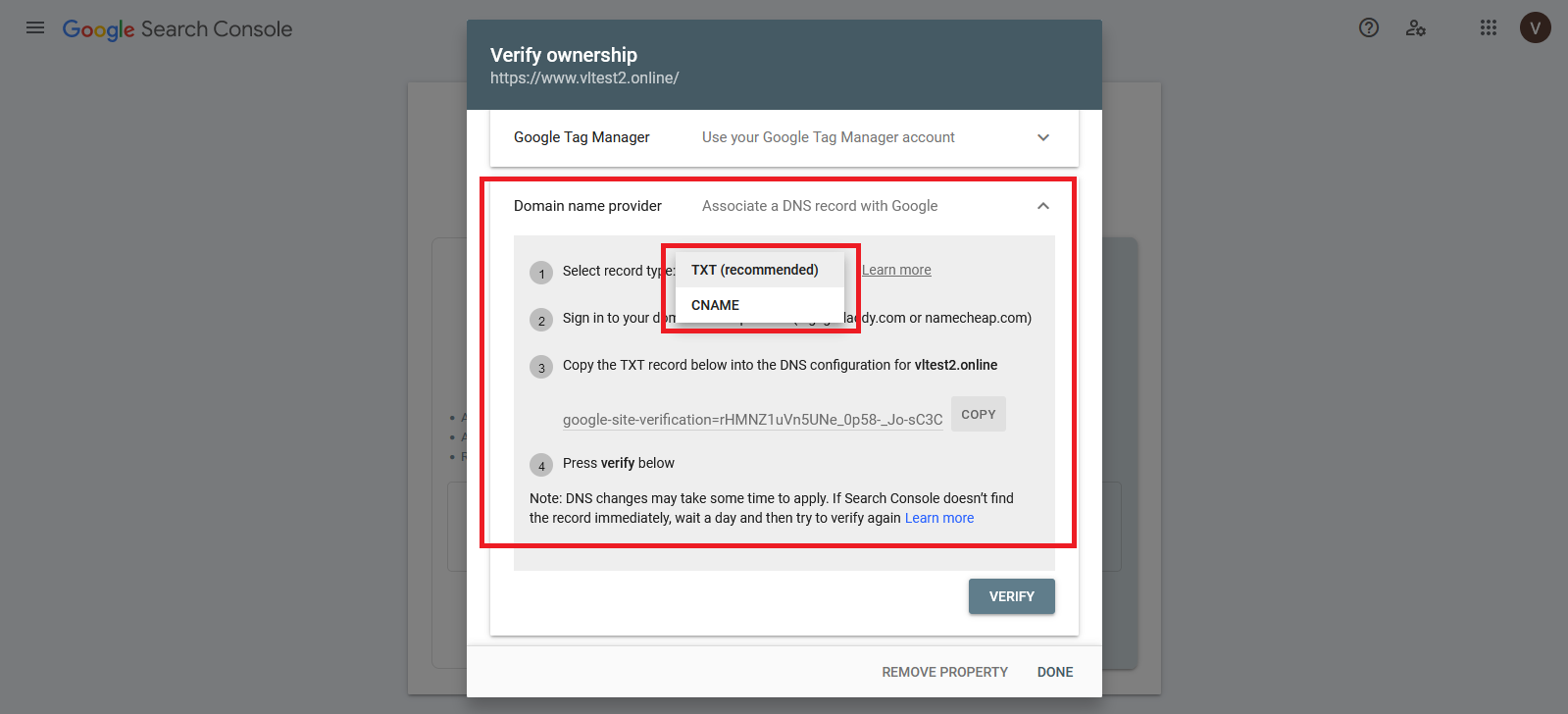Click the COPY button for TXT record
This screenshot has width=1568, height=714.
[x=978, y=414]
